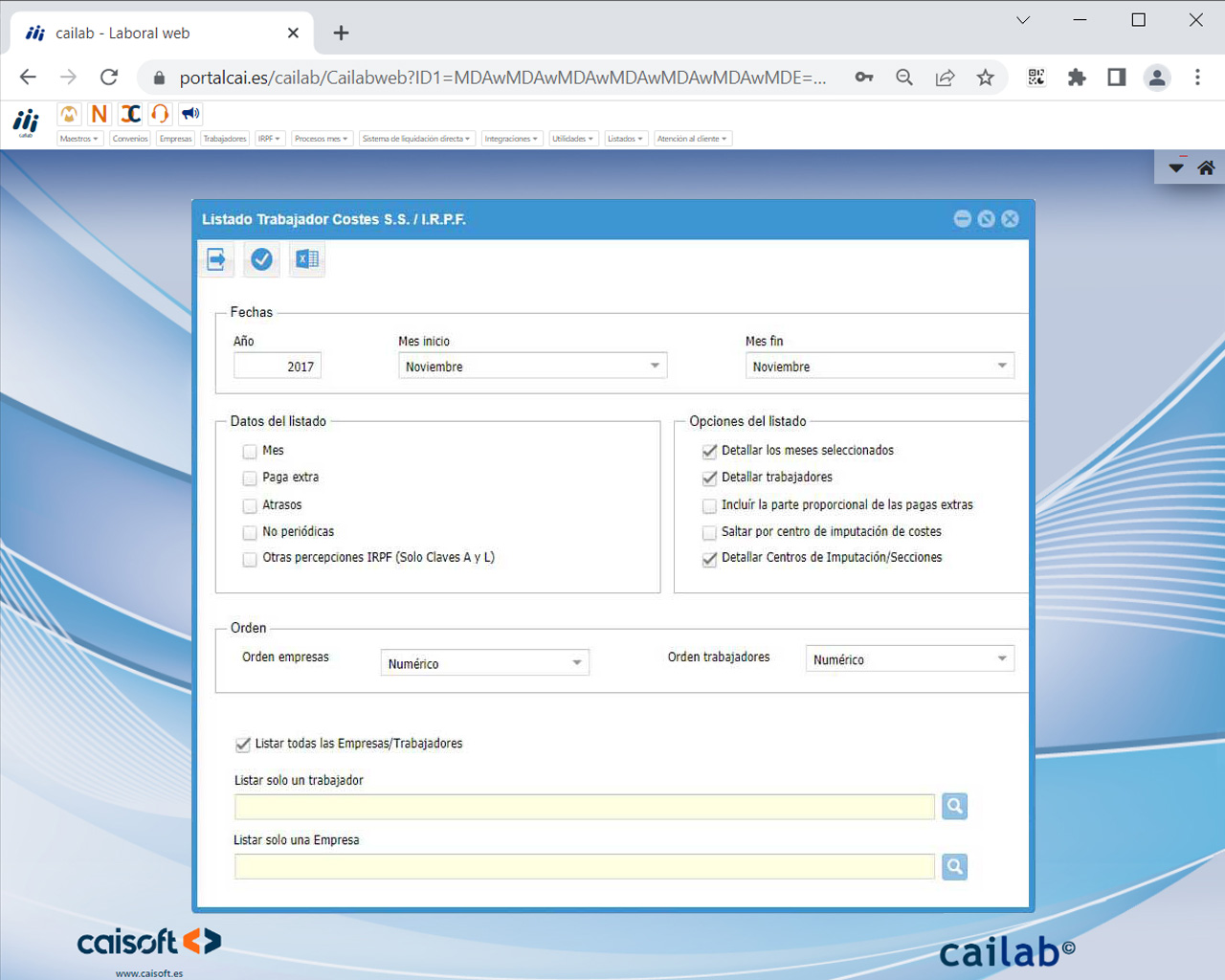
Task: Open the company search magnifier
Action: click(x=953, y=866)
